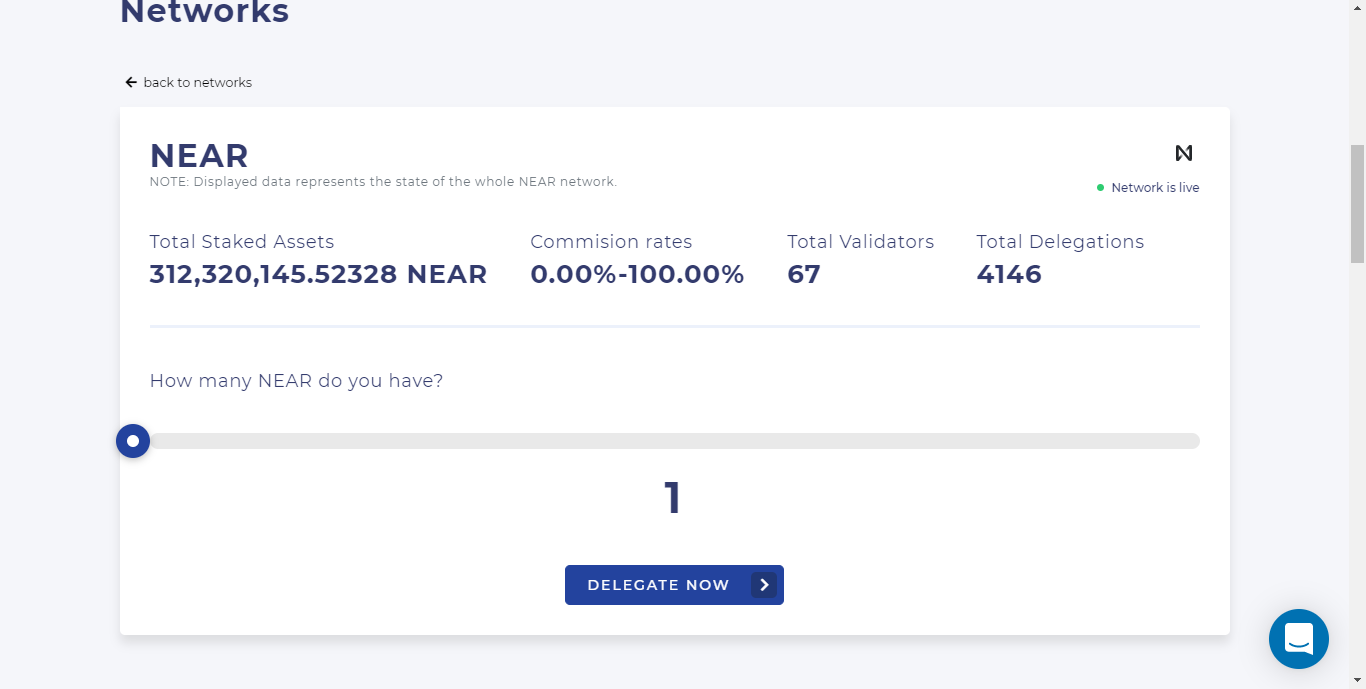
Task: Click the slider amount value 1
Action: (x=673, y=498)
